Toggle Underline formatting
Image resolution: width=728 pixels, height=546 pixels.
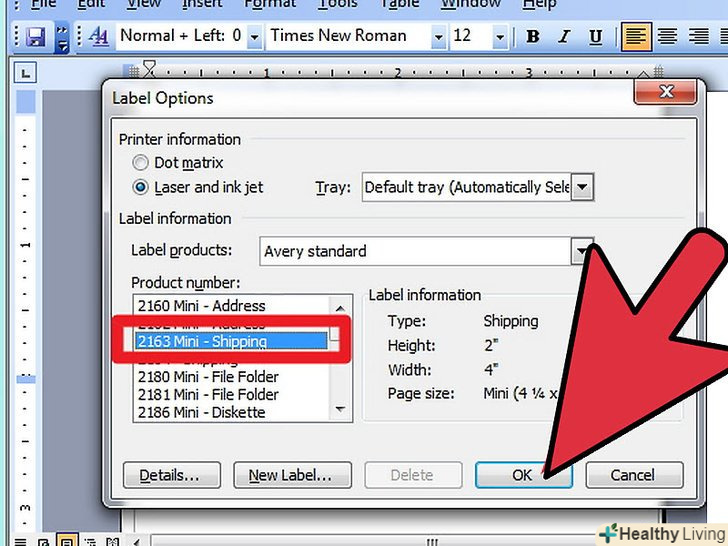[596, 36]
